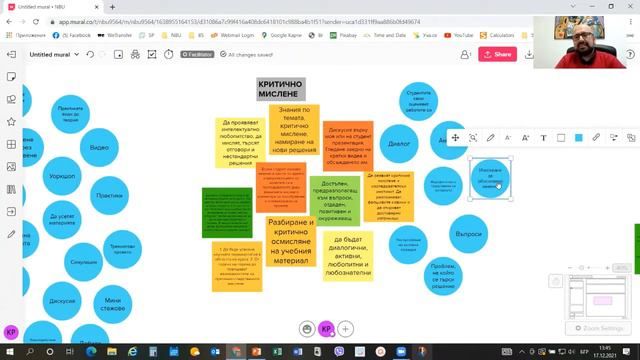Open the YouTube bookmark

coord(459,36)
